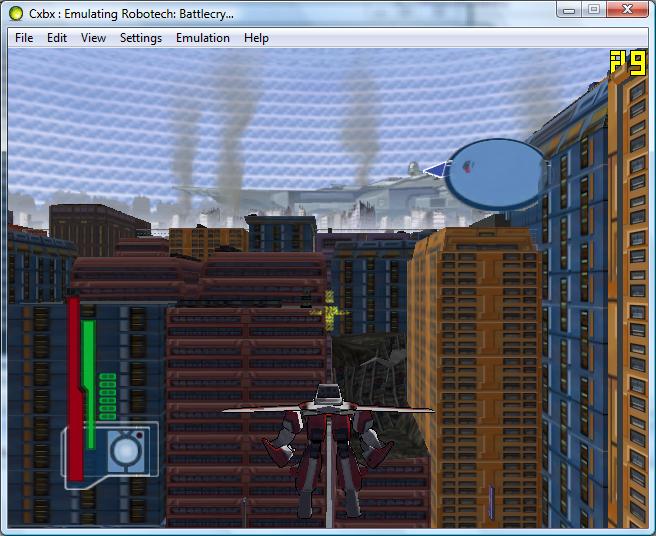The height and width of the screenshot is (536, 656).
Task: Click the red Veritech mech character
Action: (329, 450)
